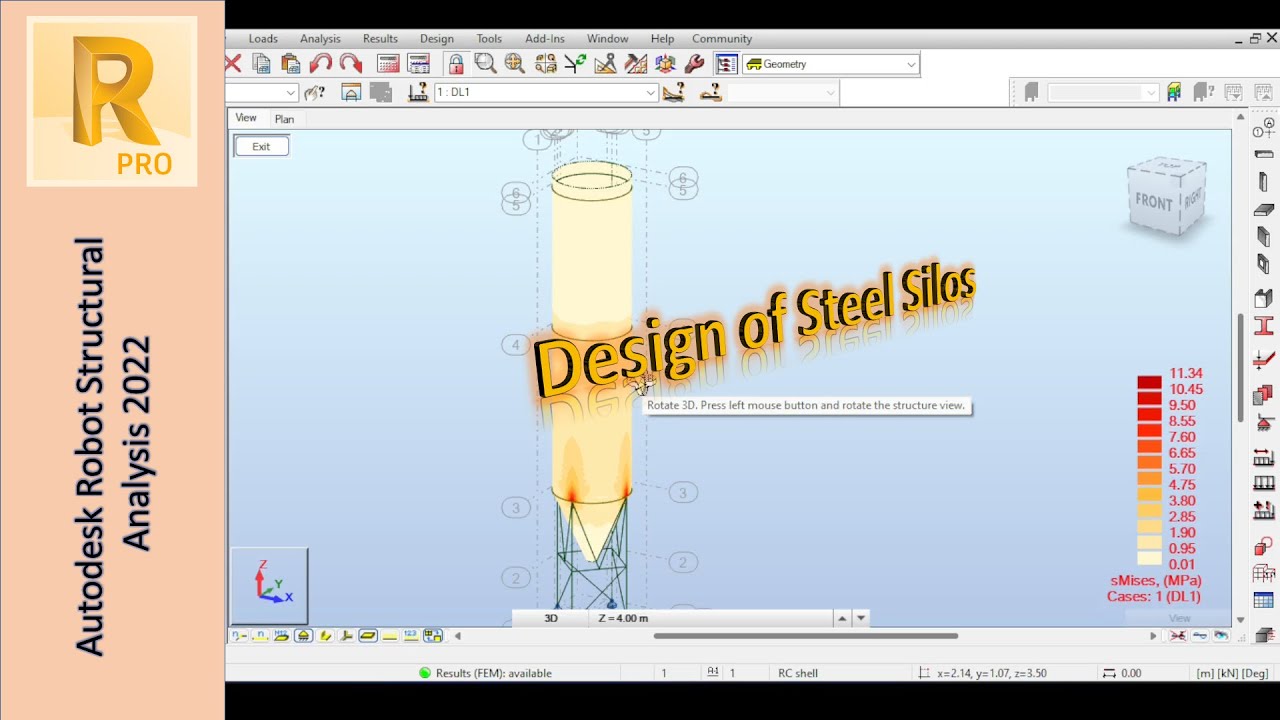Open the colorful 3D axes cube icon
1280x720 pixels.
pos(665,64)
